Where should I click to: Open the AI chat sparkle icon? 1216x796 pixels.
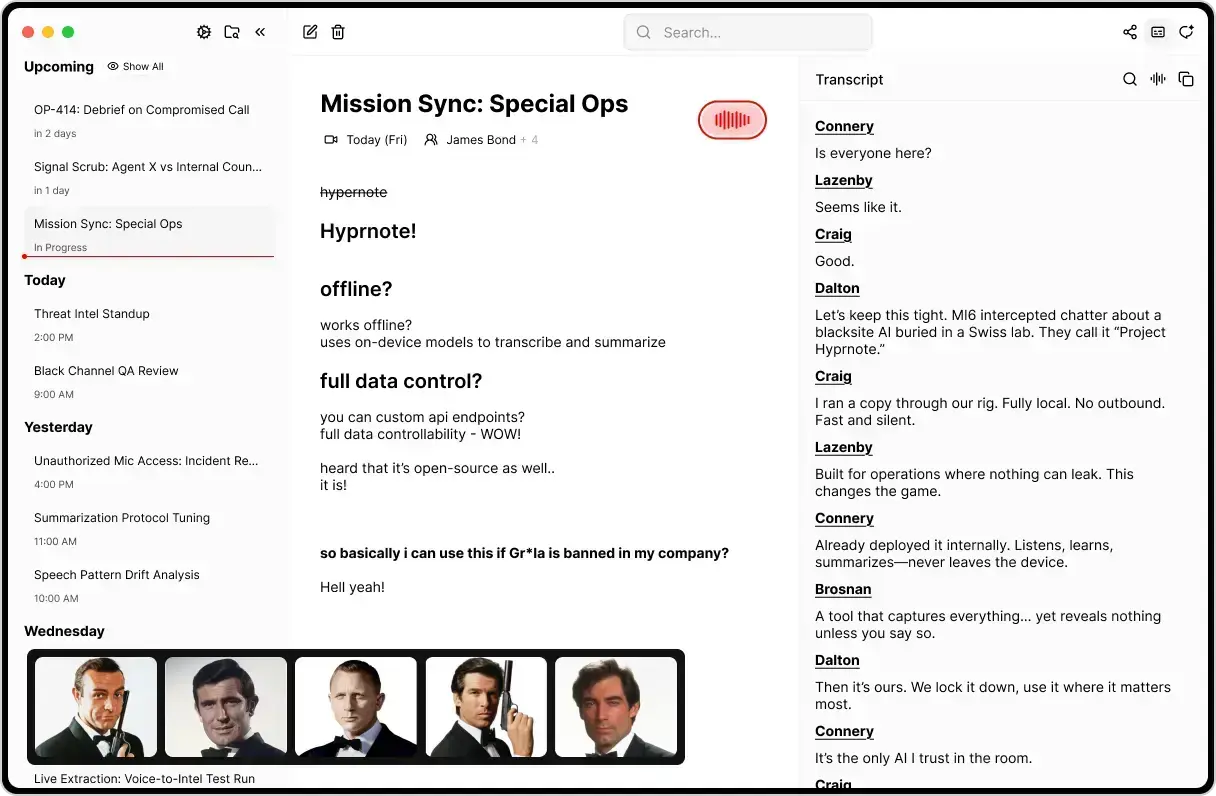click(1186, 31)
